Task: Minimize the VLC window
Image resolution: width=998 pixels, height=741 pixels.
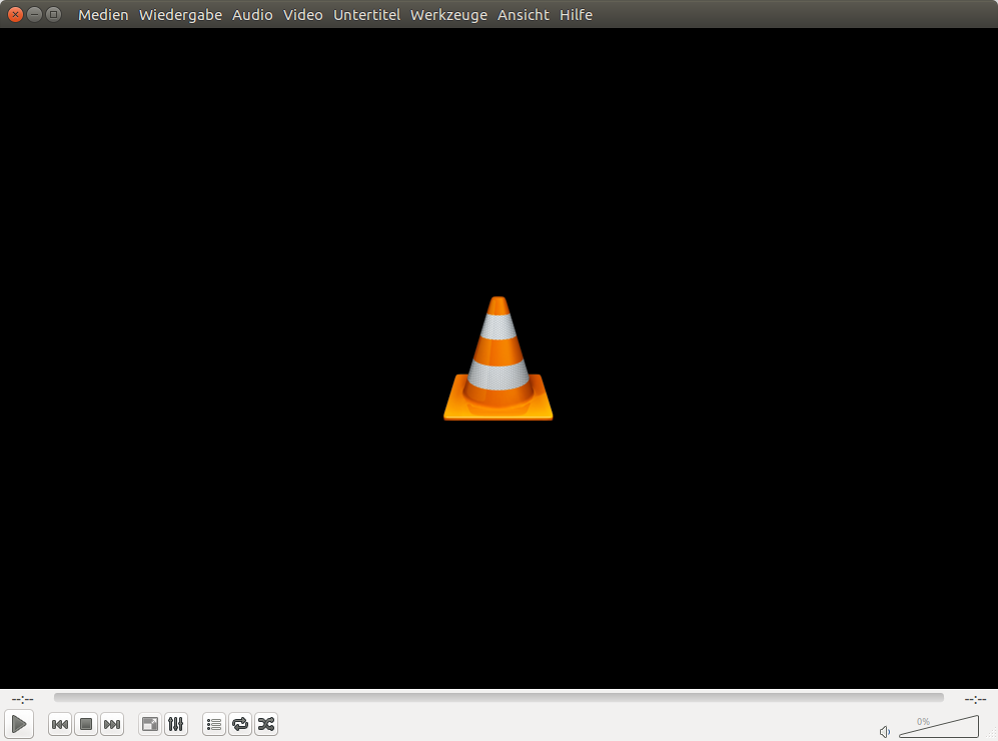Action: point(34,14)
